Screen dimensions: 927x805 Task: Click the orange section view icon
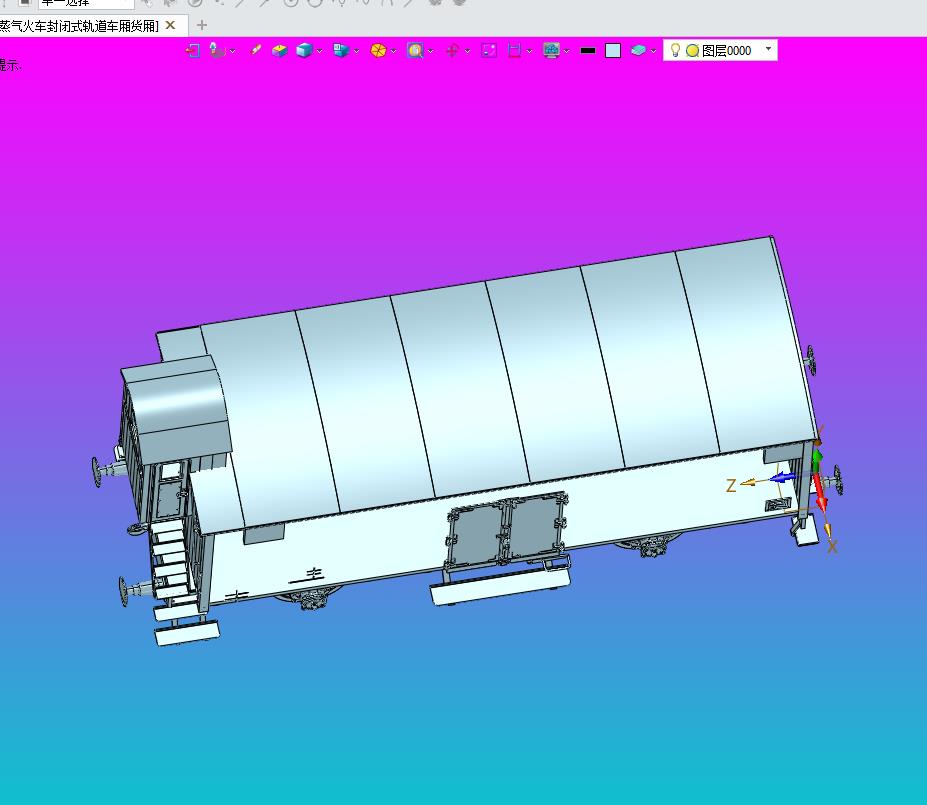(x=378, y=51)
